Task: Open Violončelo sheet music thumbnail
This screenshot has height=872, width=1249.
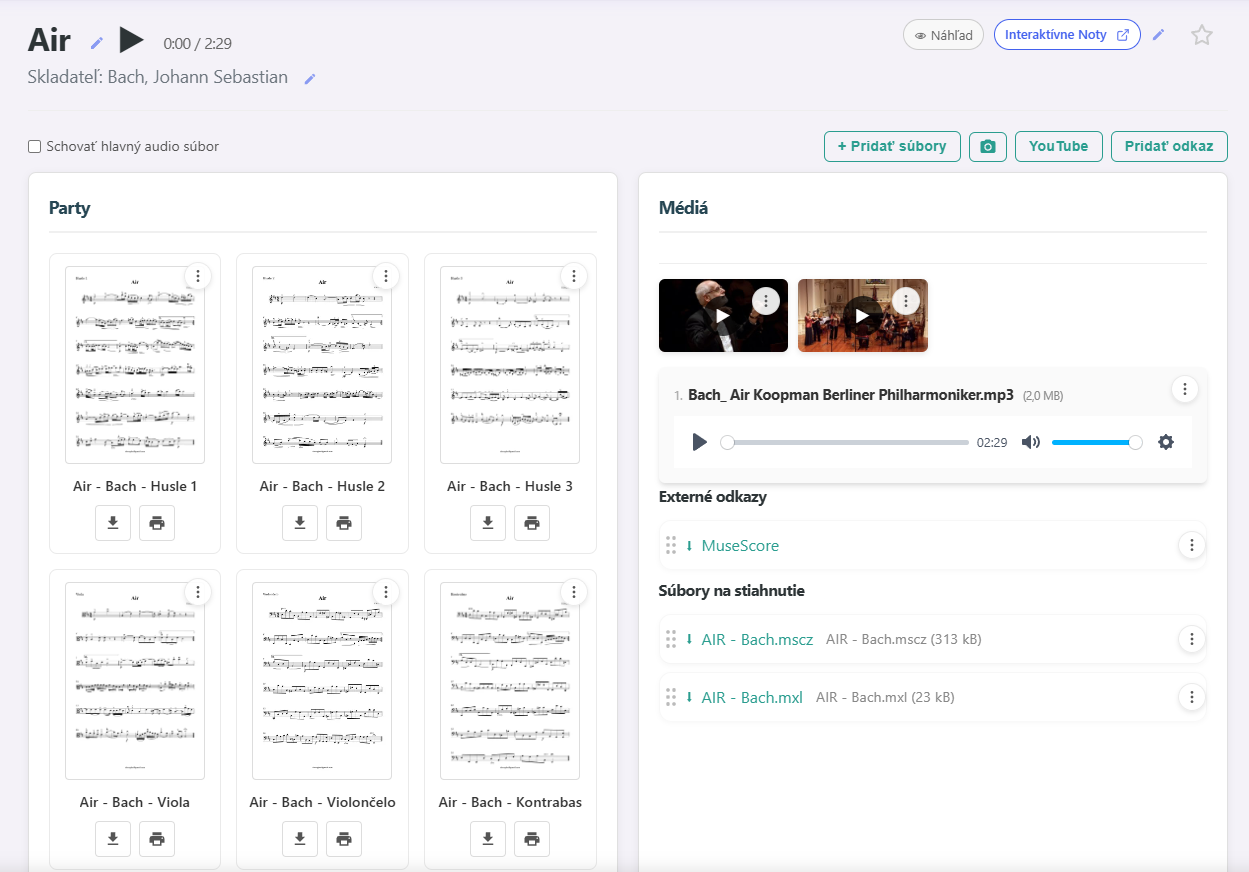Action: tap(322, 681)
